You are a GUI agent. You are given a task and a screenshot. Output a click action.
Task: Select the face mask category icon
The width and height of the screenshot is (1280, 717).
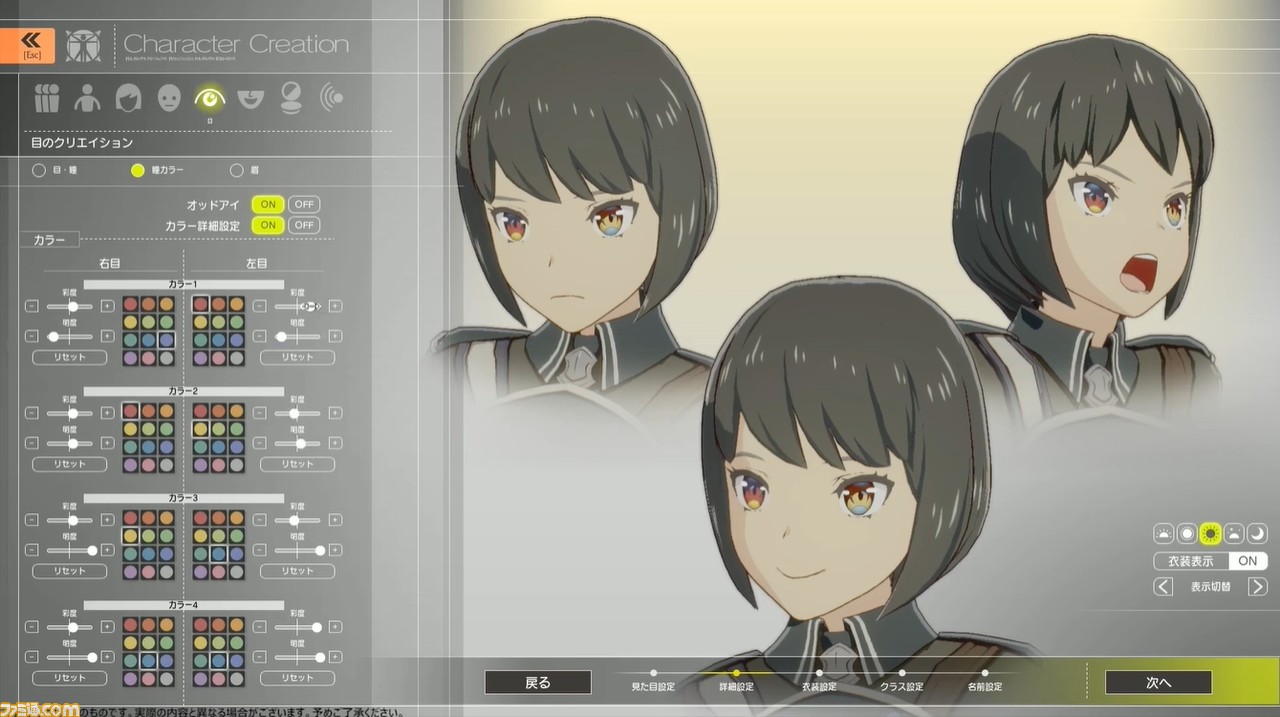tap(169, 98)
